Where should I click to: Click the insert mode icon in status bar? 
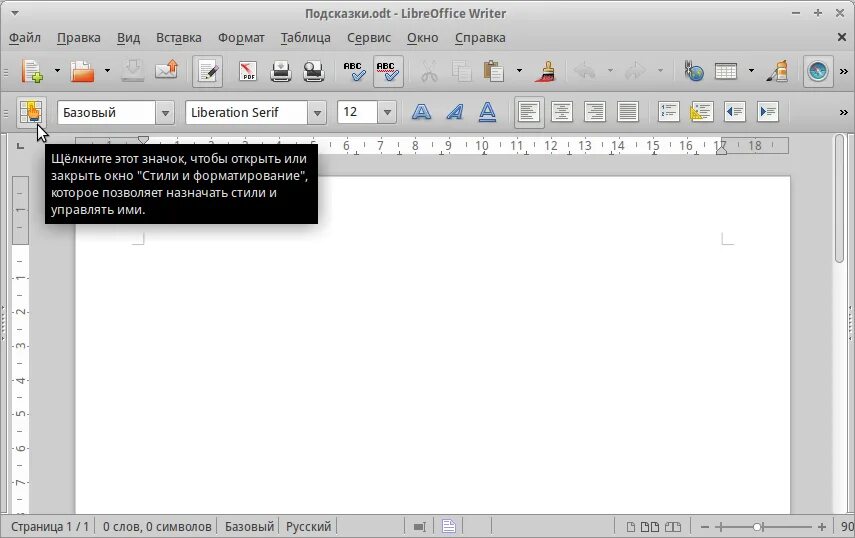419,527
